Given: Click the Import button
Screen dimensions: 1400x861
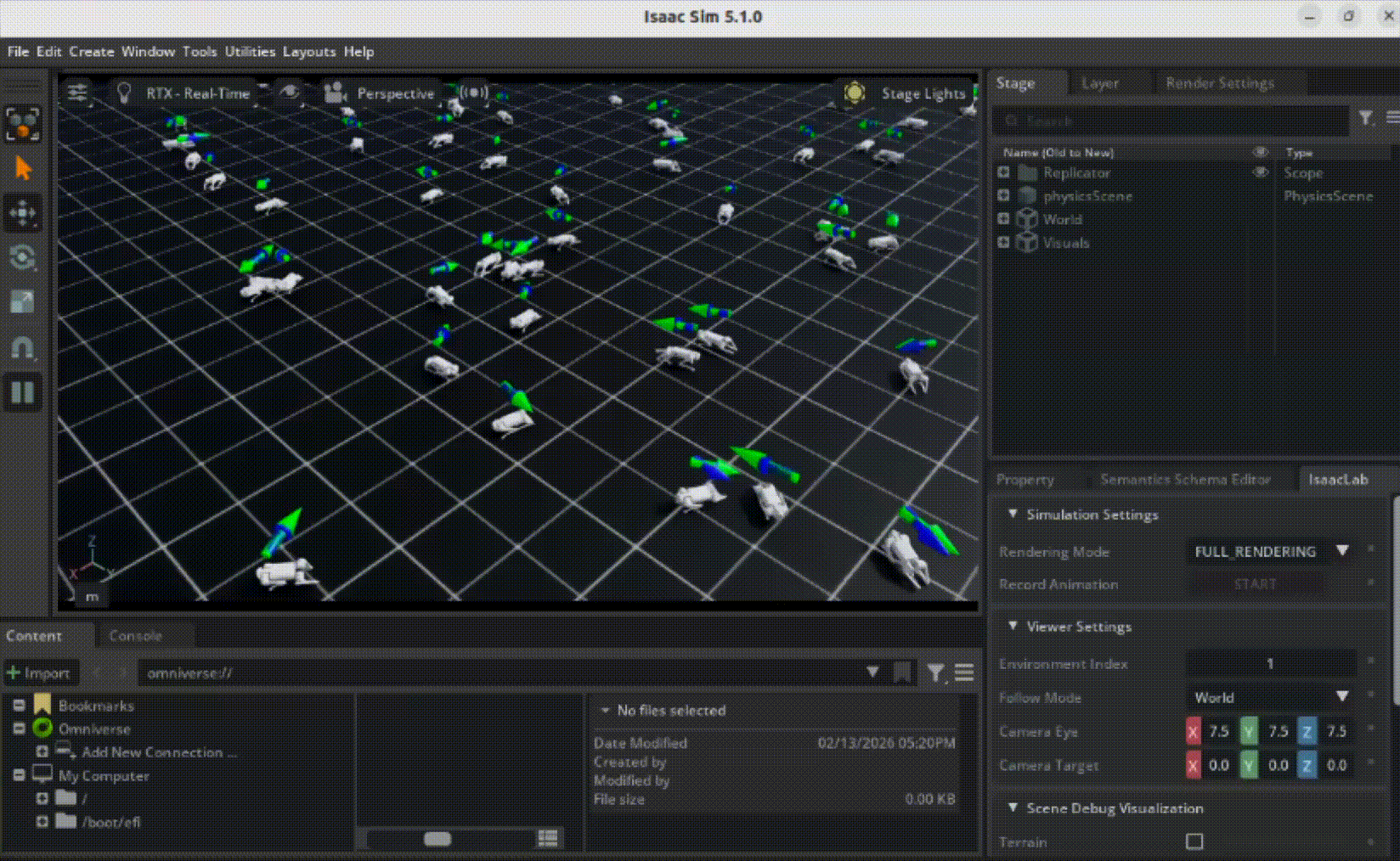Looking at the screenshot, I should pos(41,672).
